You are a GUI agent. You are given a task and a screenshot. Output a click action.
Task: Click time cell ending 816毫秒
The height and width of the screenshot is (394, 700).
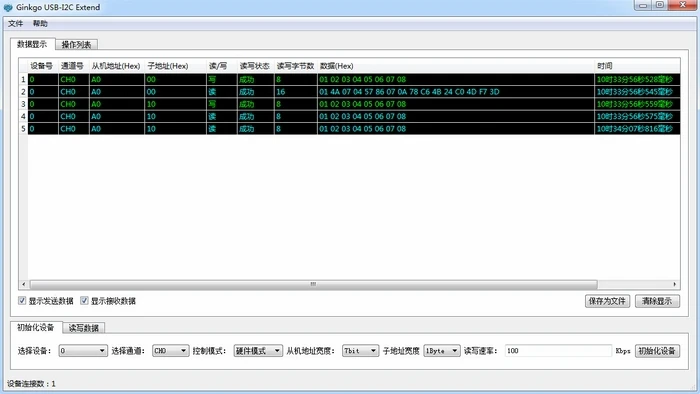point(638,129)
